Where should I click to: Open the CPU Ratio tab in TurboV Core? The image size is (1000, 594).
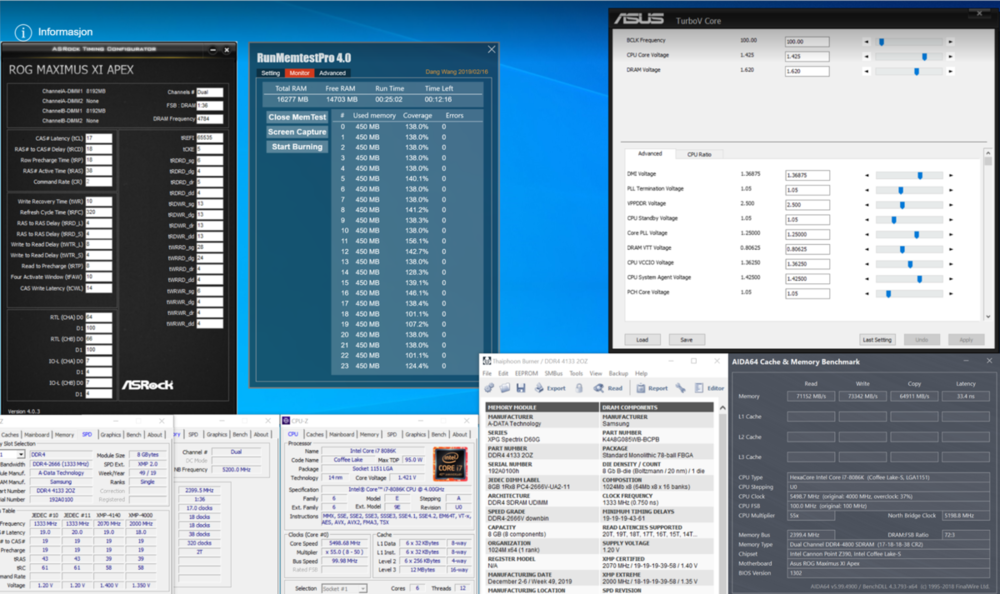[699, 154]
